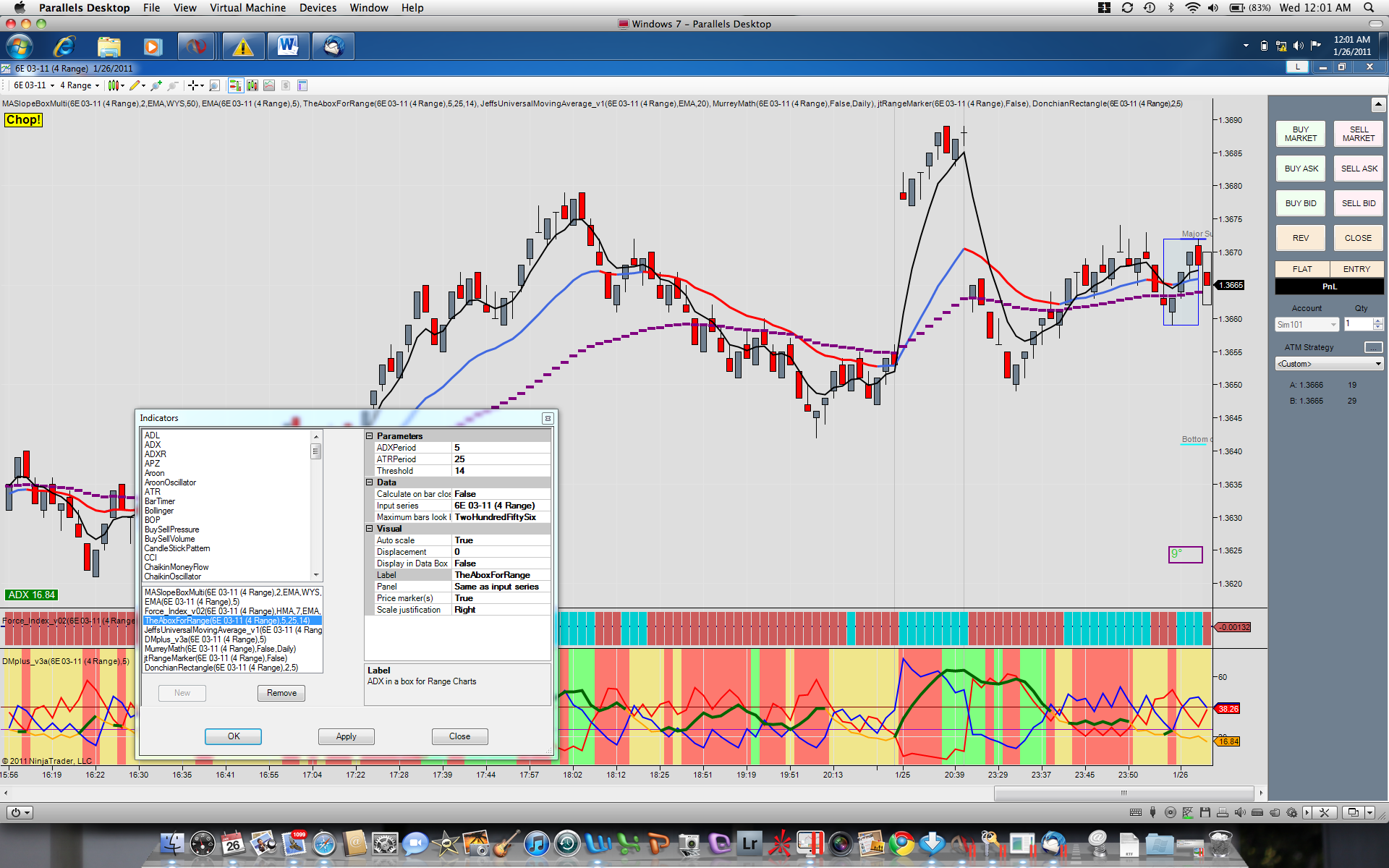Open Lightroom from the Dock

pos(749,843)
